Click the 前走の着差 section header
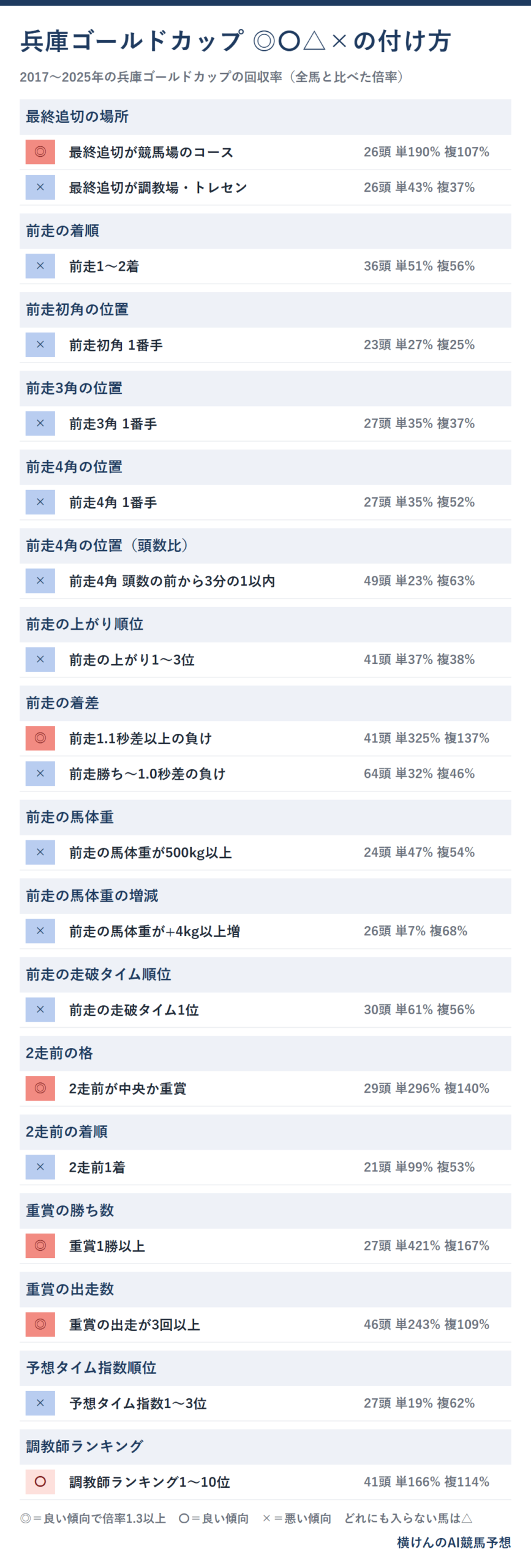This screenshot has height=1568, width=531. (x=265, y=703)
